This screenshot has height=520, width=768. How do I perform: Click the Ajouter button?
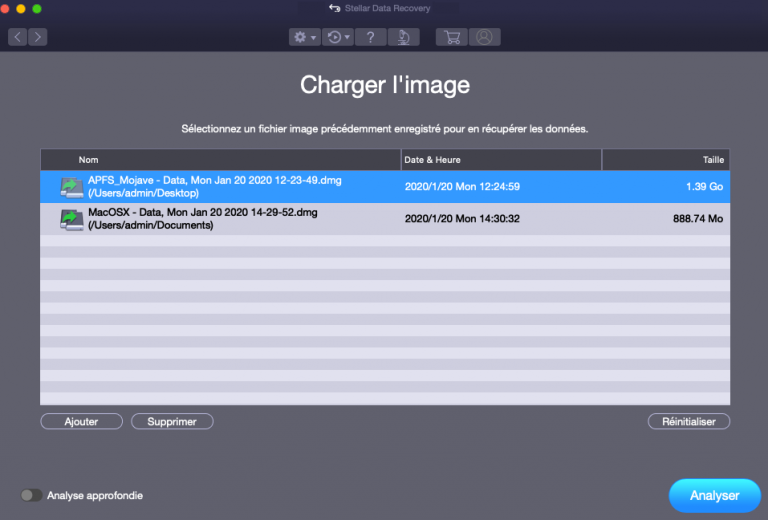pyautogui.click(x=81, y=422)
